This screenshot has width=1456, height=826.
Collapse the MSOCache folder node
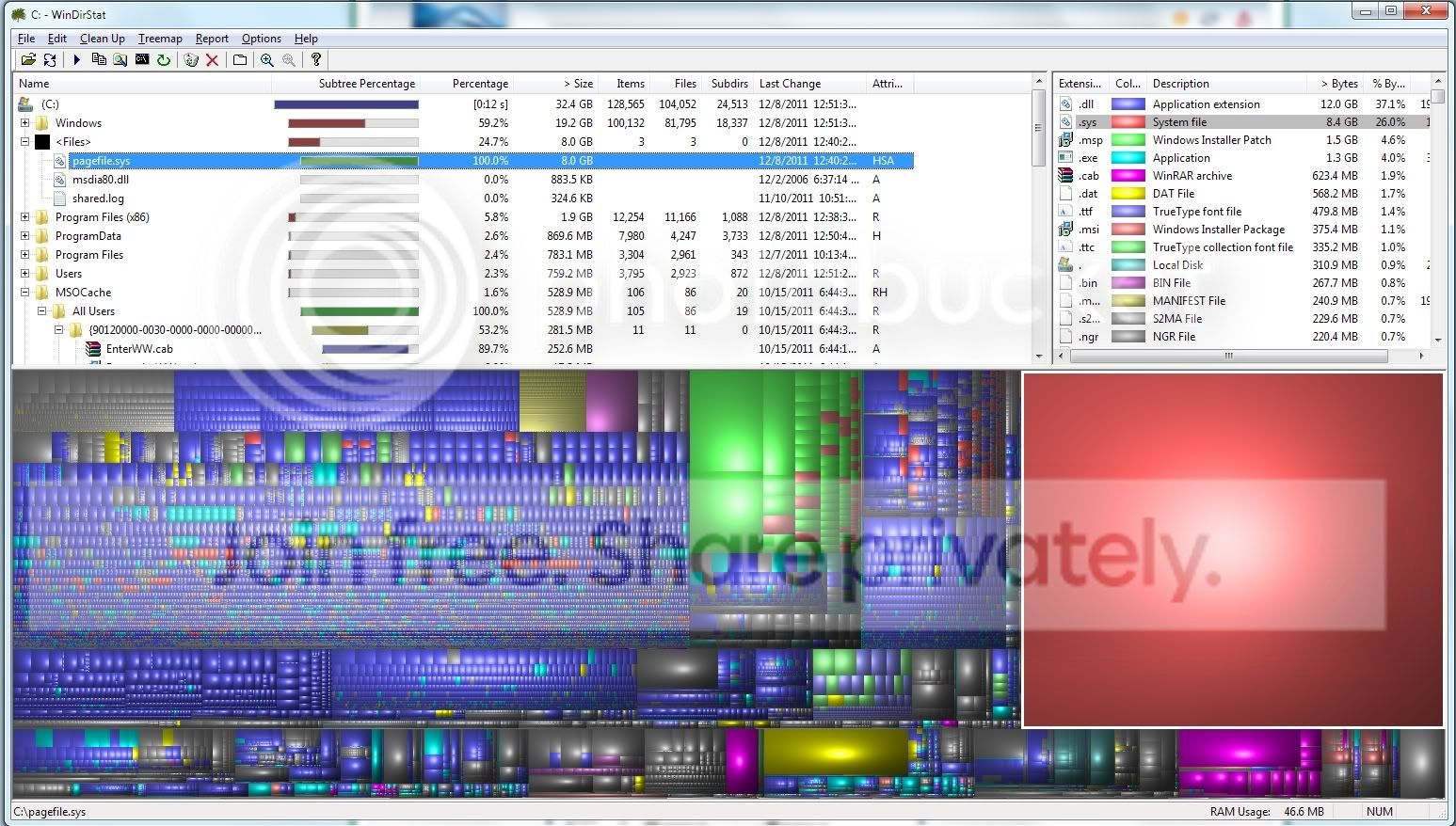click(x=24, y=293)
